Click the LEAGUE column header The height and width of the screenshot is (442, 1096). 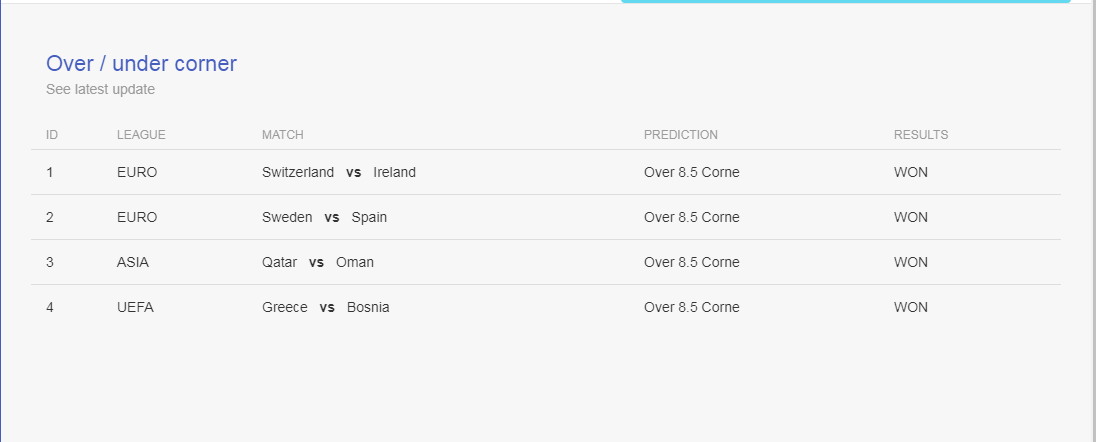(141, 135)
